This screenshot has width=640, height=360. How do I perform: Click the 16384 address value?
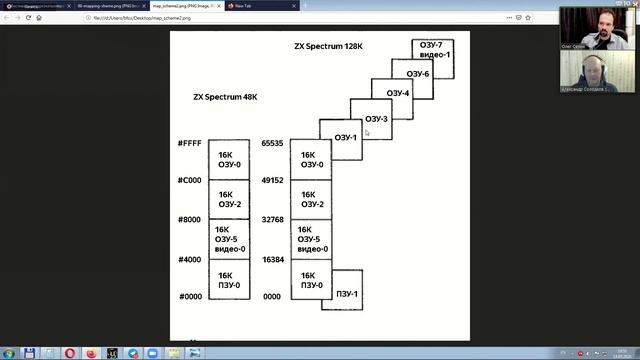click(x=273, y=260)
